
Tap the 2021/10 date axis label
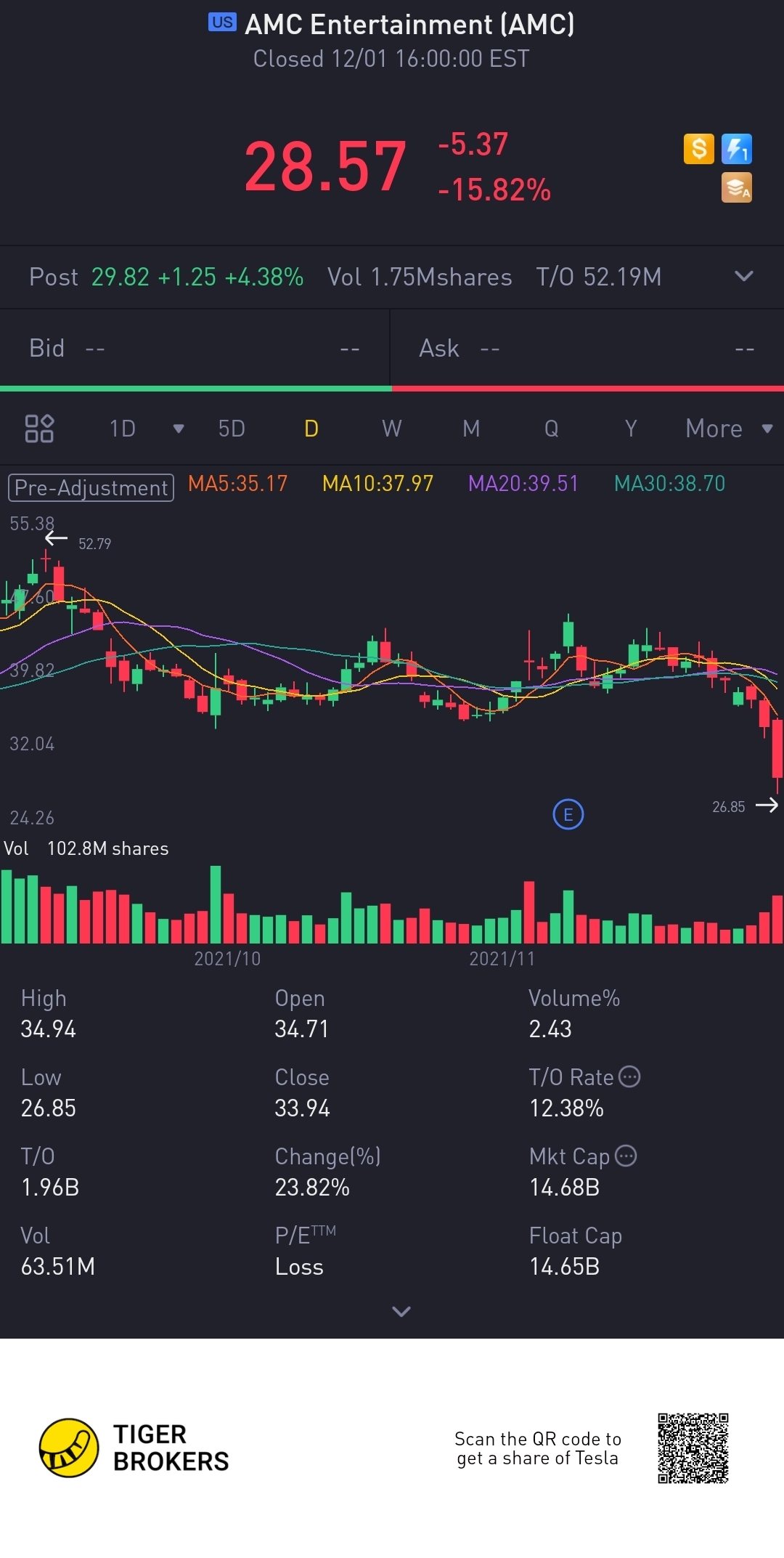click(227, 959)
